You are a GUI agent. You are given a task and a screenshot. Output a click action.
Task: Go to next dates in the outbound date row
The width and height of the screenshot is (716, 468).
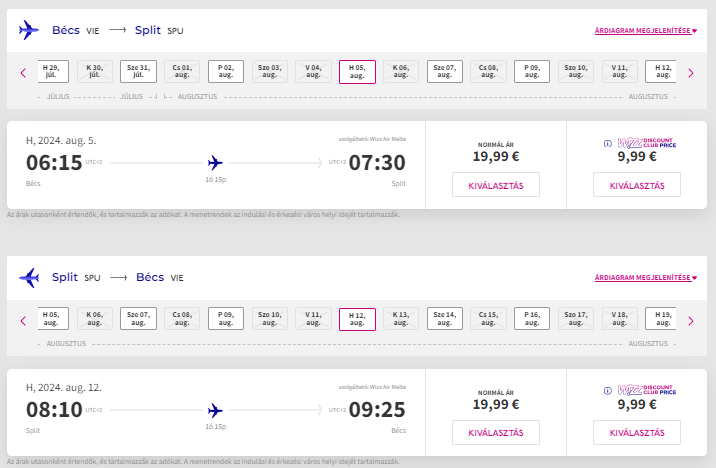[690, 73]
